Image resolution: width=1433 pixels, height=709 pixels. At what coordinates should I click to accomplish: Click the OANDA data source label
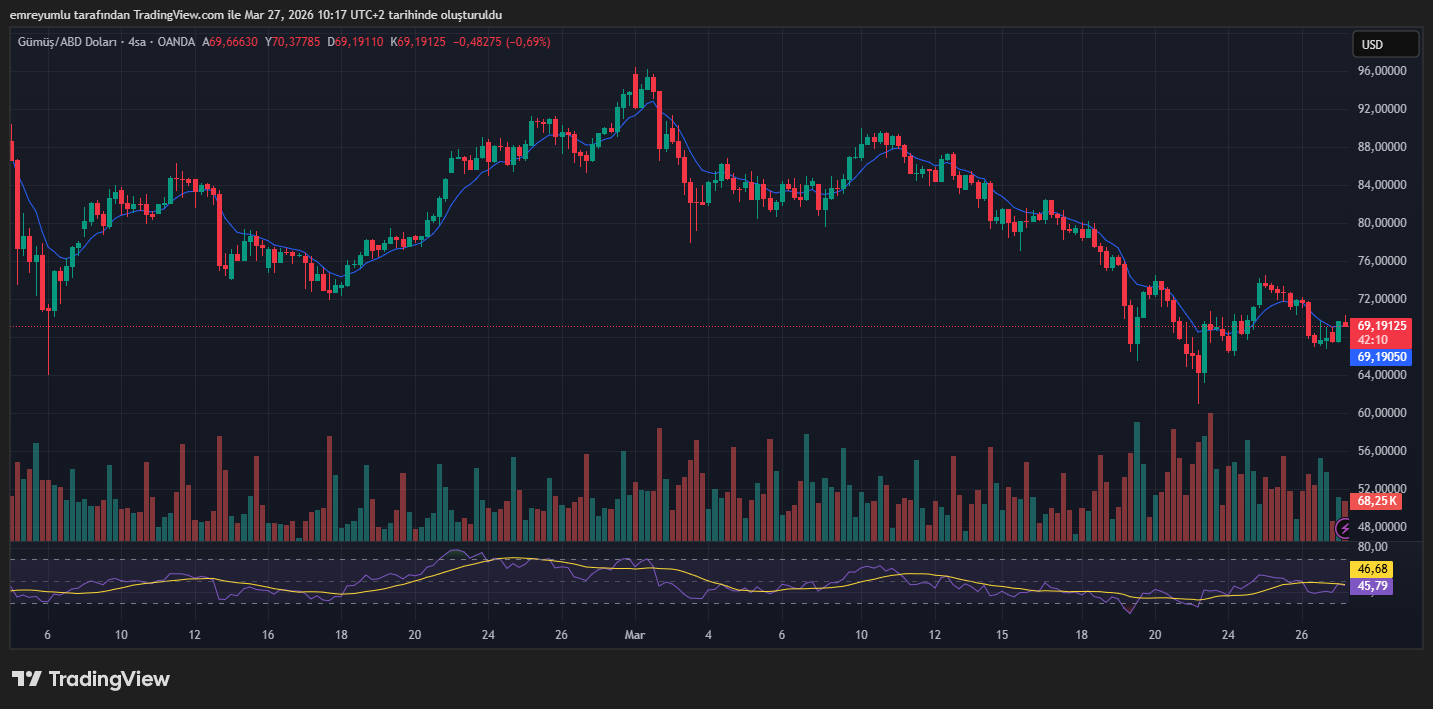(x=176, y=42)
